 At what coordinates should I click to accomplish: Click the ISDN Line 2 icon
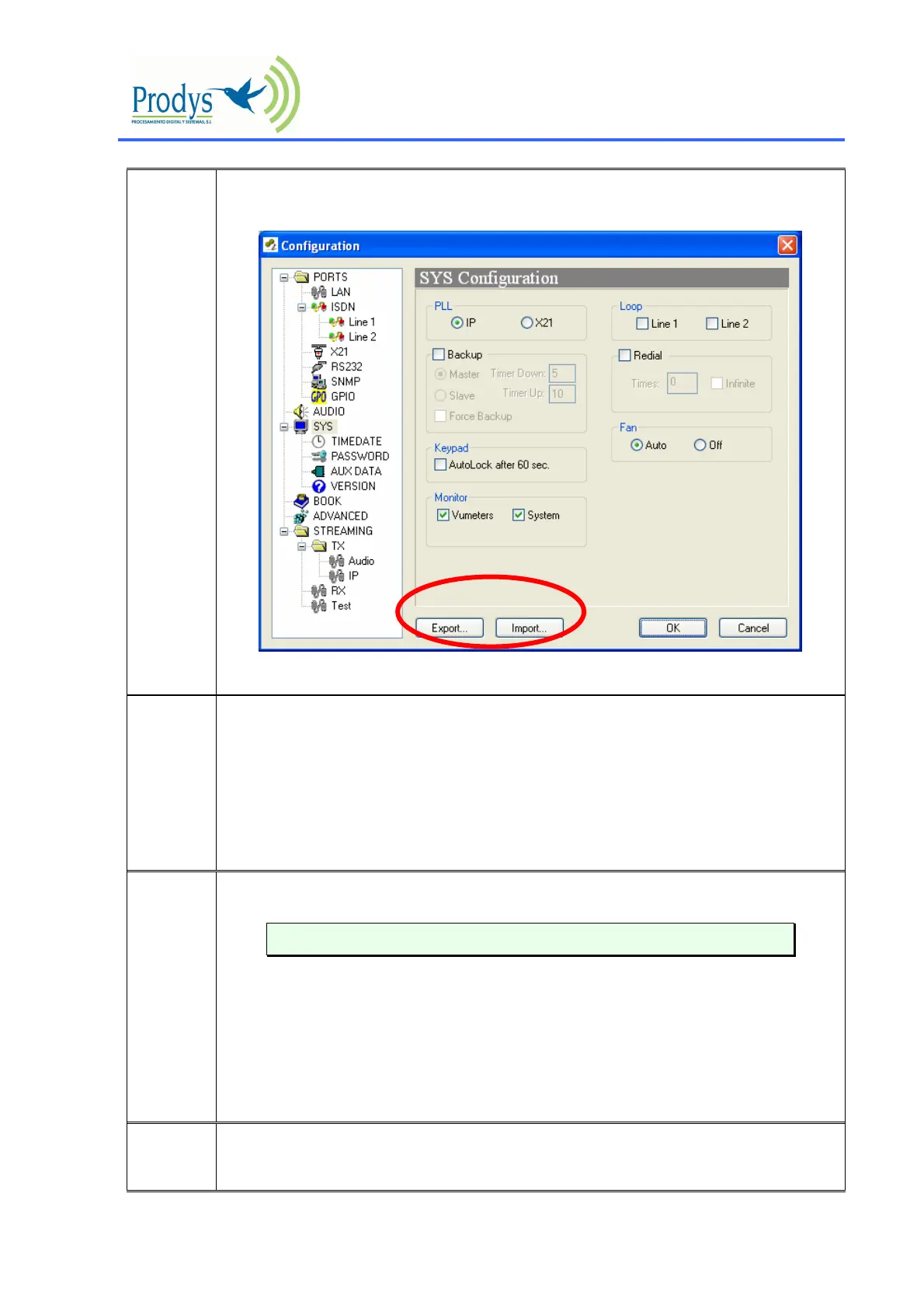(x=336, y=337)
